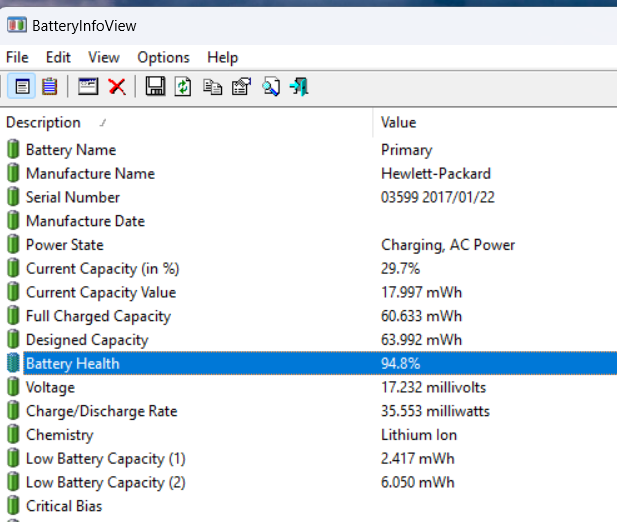Viewport: 617px width, 522px height.
Task: Click the battery icon beside Full Charged Capacity
Action: [x=13, y=315]
